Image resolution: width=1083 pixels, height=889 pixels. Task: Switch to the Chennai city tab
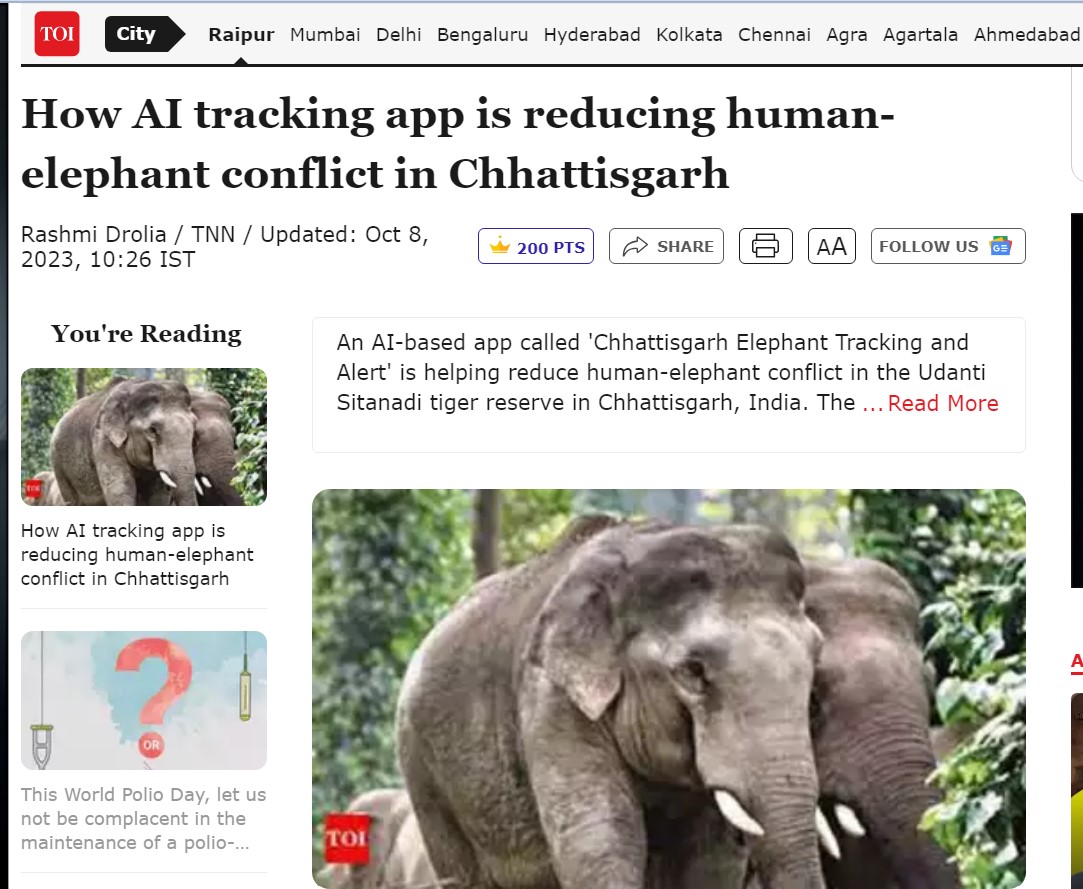[774, 35]
